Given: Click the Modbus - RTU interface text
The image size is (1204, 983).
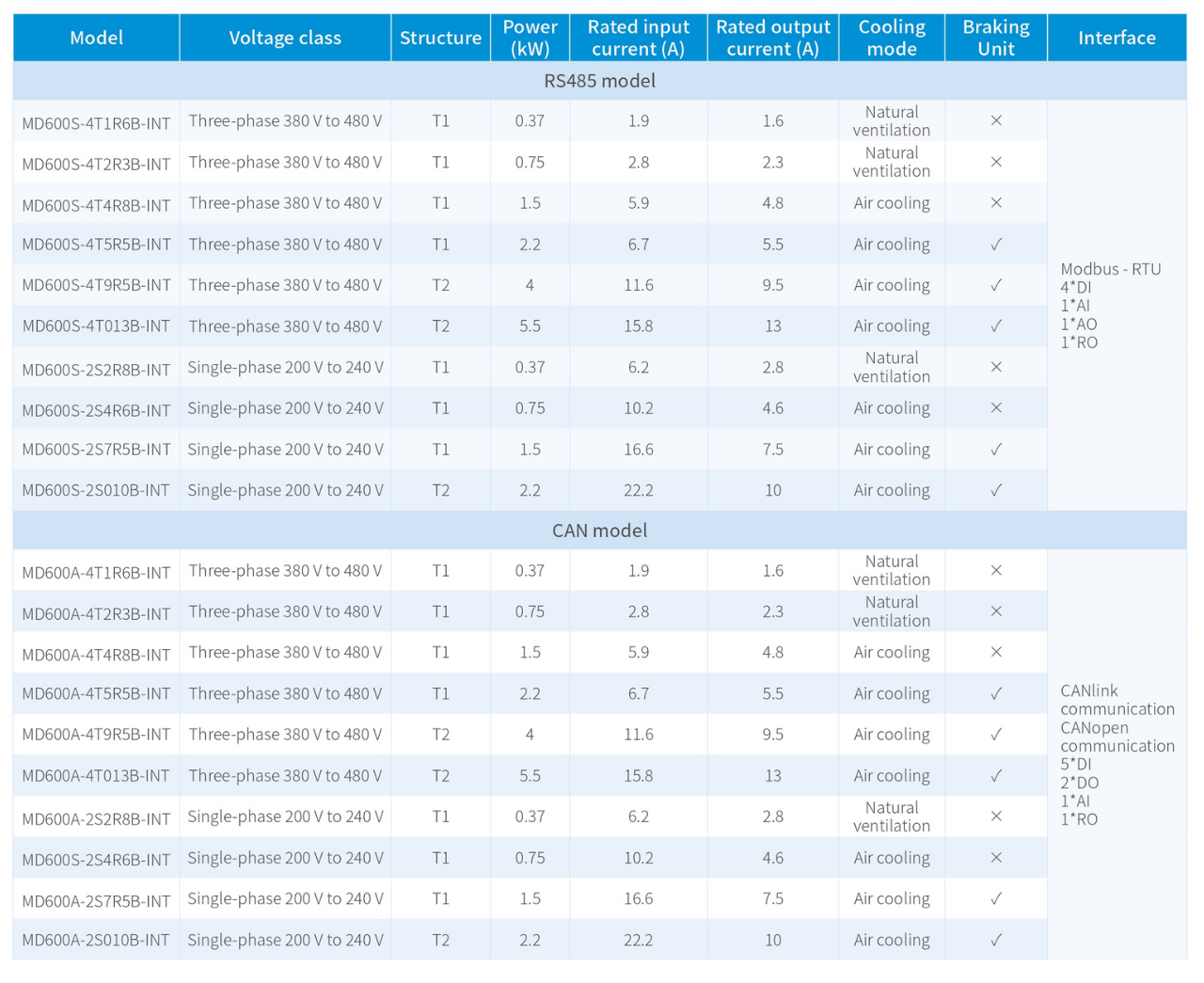Looking at the screenshot, I should 1110,269.
